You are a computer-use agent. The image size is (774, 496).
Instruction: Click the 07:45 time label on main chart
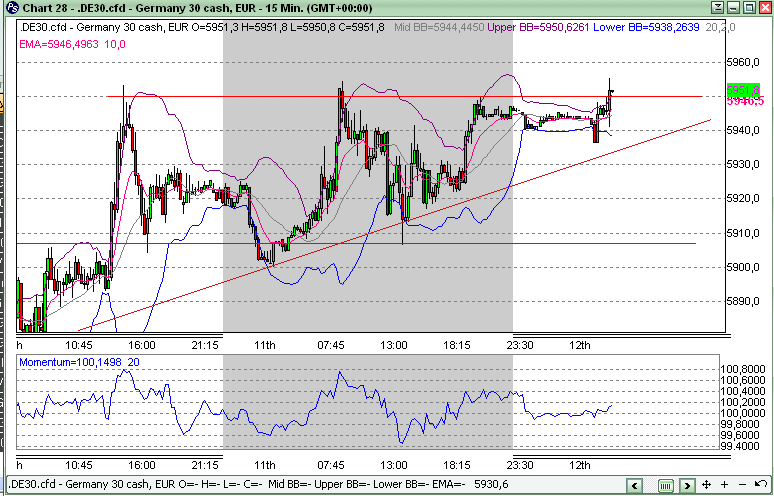[x=331, y=345]
